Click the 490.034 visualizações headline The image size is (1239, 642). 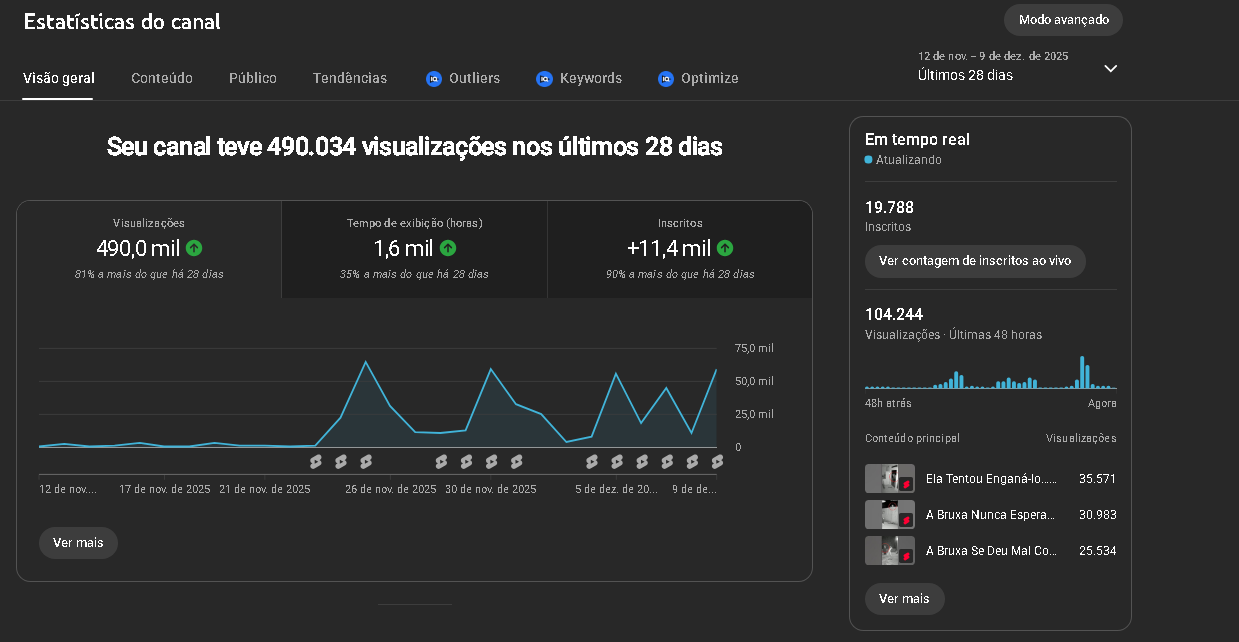point(414,147)
